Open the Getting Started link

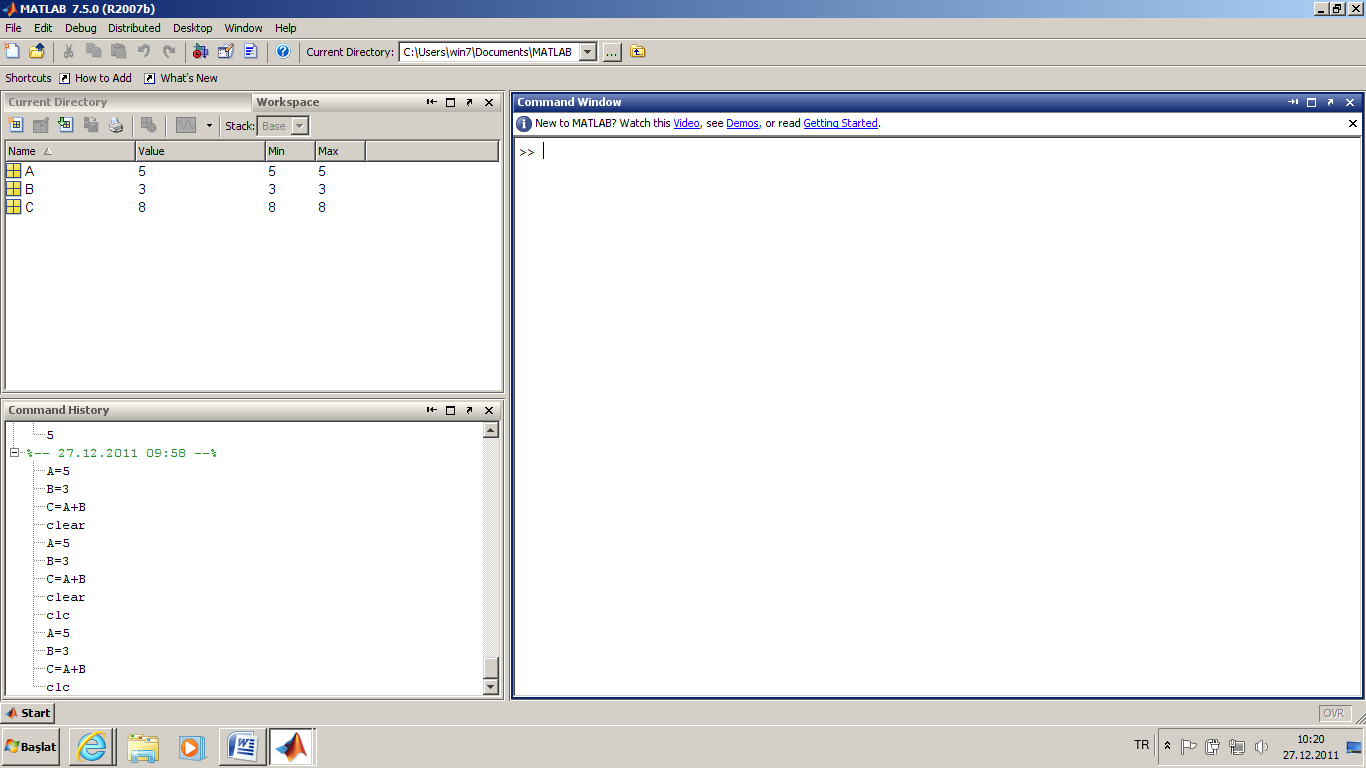840,123
